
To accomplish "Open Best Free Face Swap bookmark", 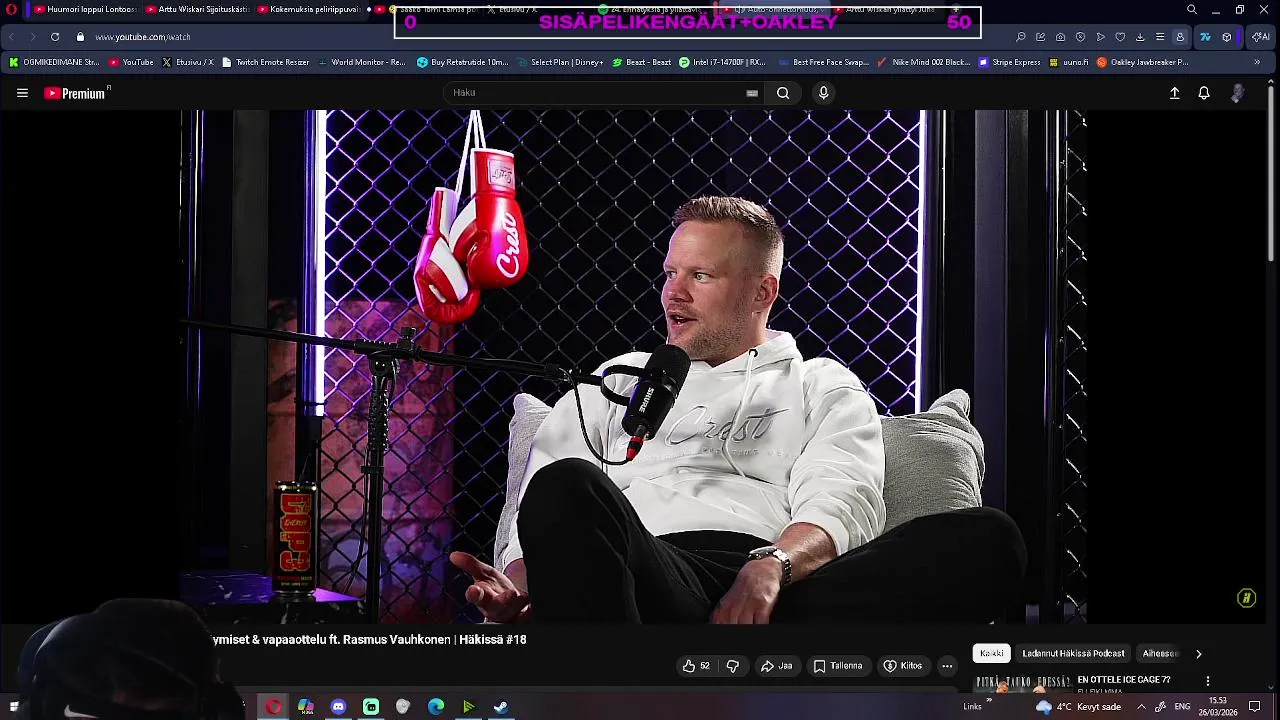I will pos(823,62).
